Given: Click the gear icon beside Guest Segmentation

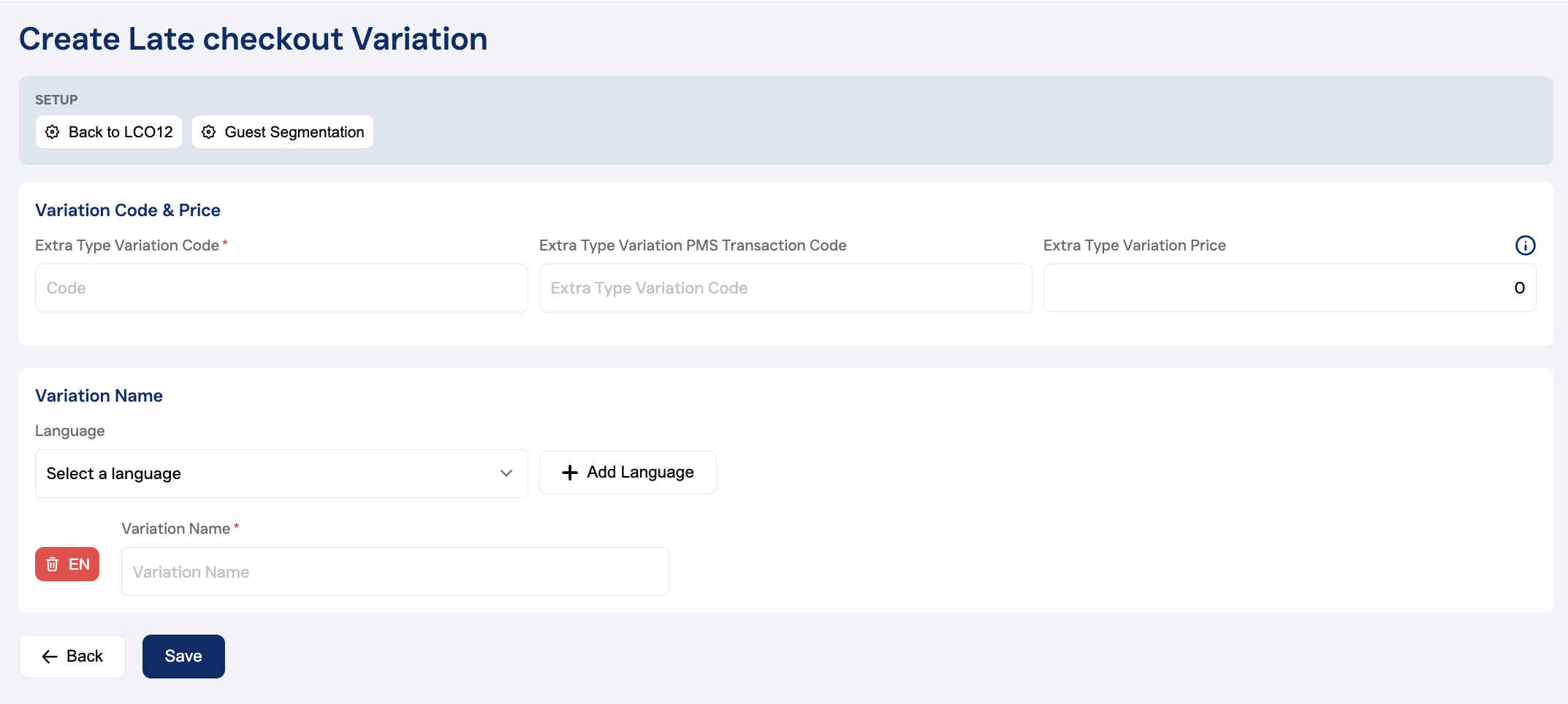Looking at the screenshot, I should point(209,132).
